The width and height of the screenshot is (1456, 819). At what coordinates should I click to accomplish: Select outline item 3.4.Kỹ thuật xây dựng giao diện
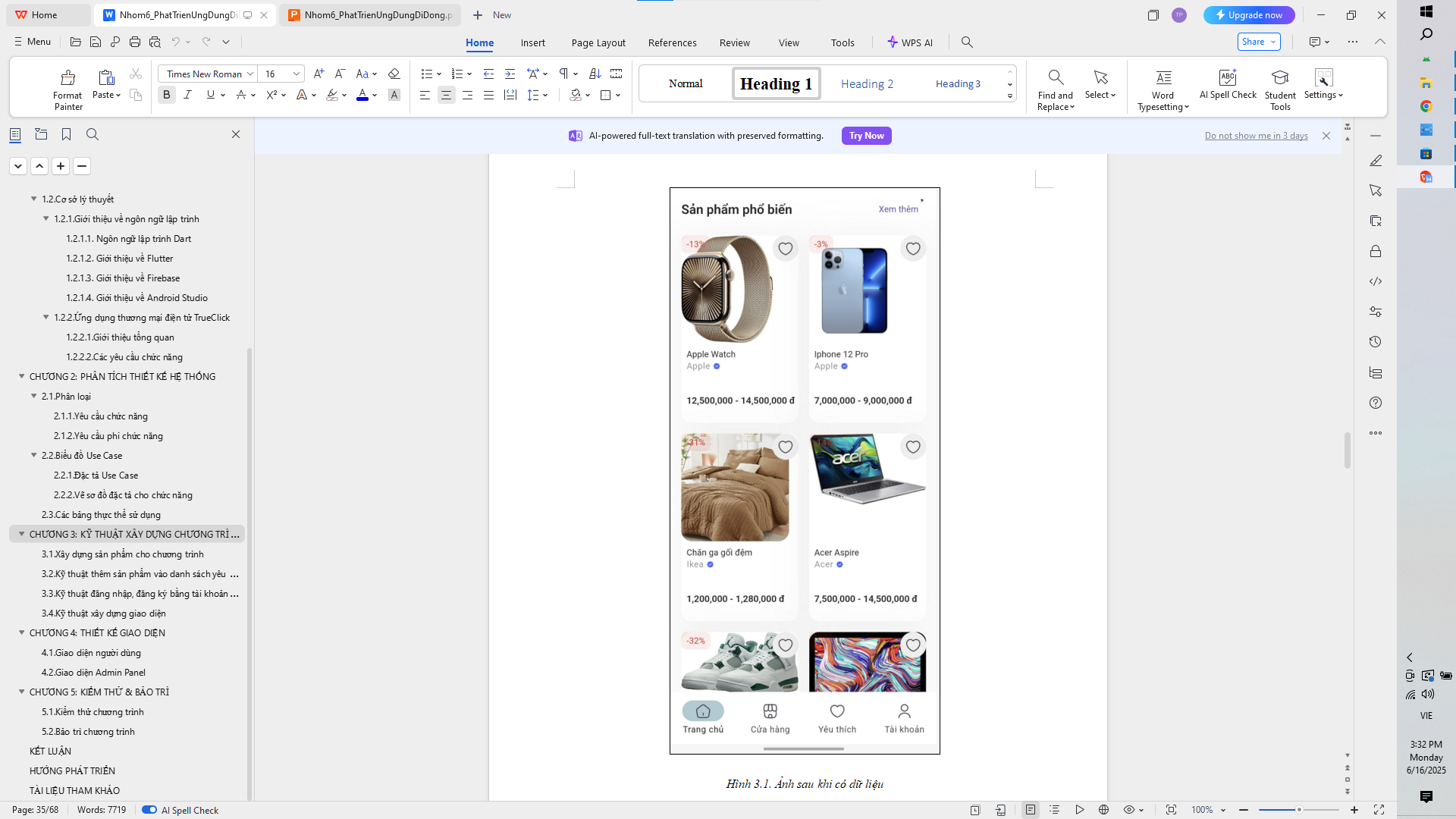click(x=103, y=613)
